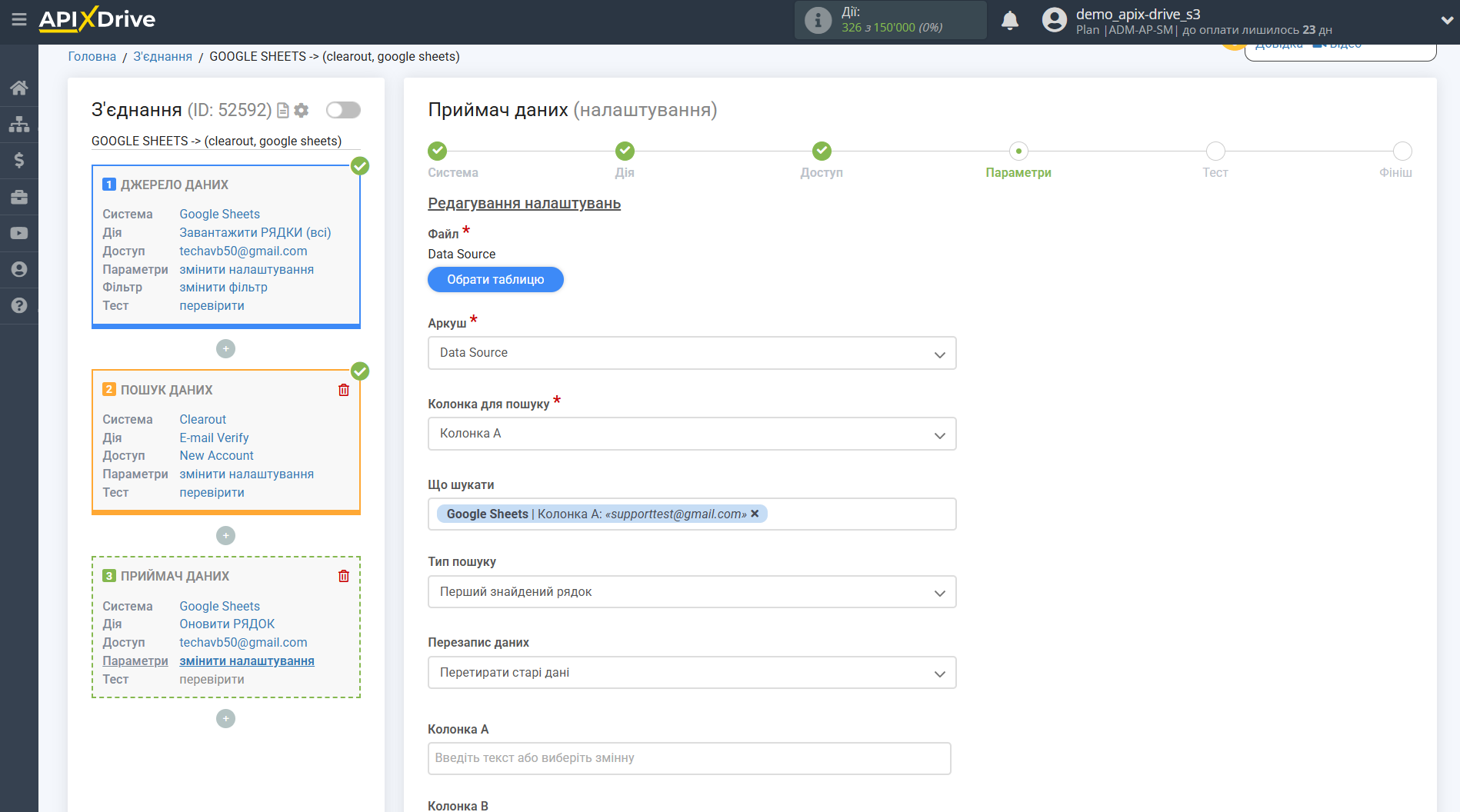Enable the connection activation toggle
This screenshot has height=812, width=1460.
tap(343, 110)
